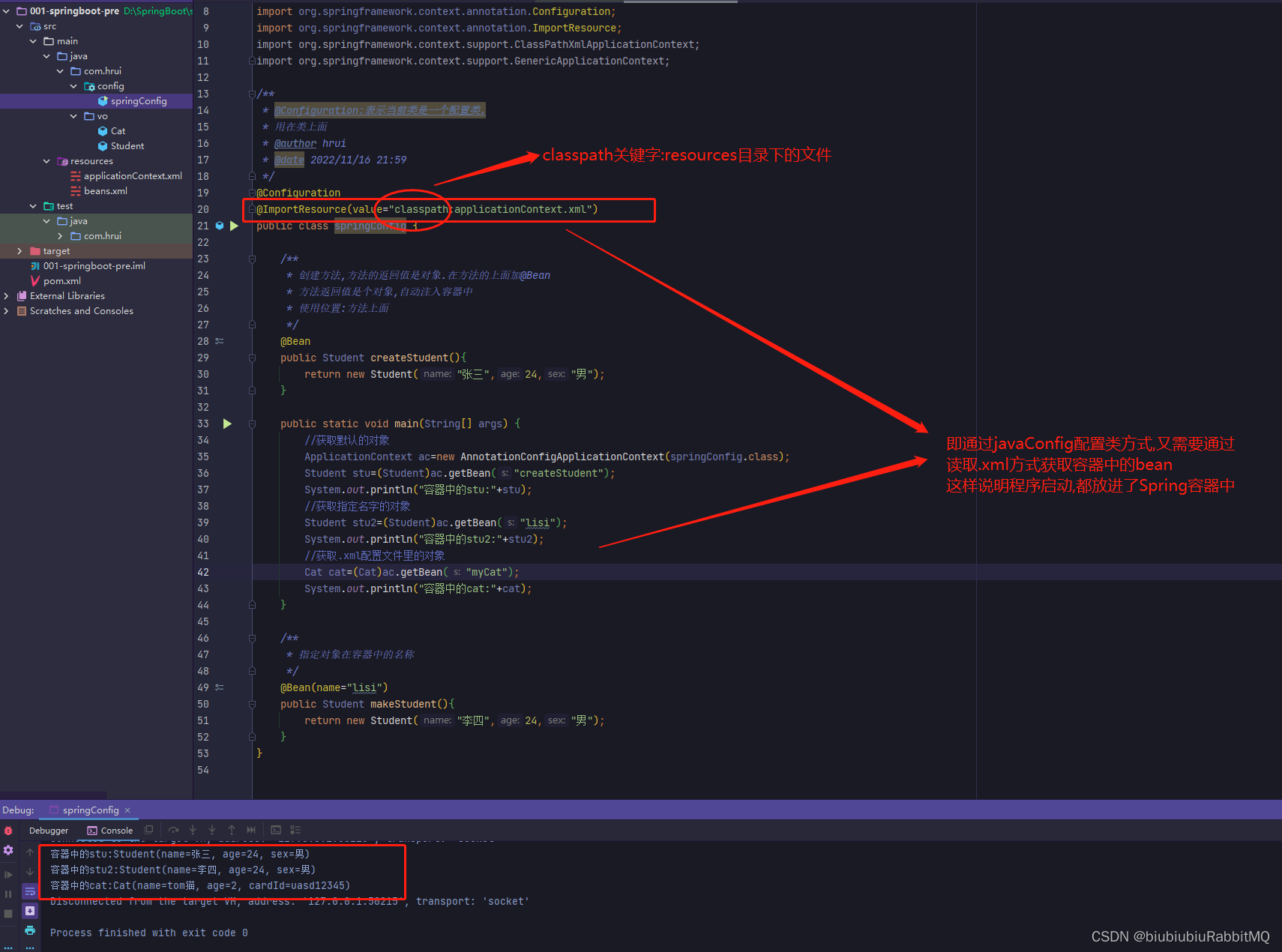Image resolution: width=1282 pixels, height=952 pixels.
Task: Expand com.hrui under the test folder
Action: (60, 236)
